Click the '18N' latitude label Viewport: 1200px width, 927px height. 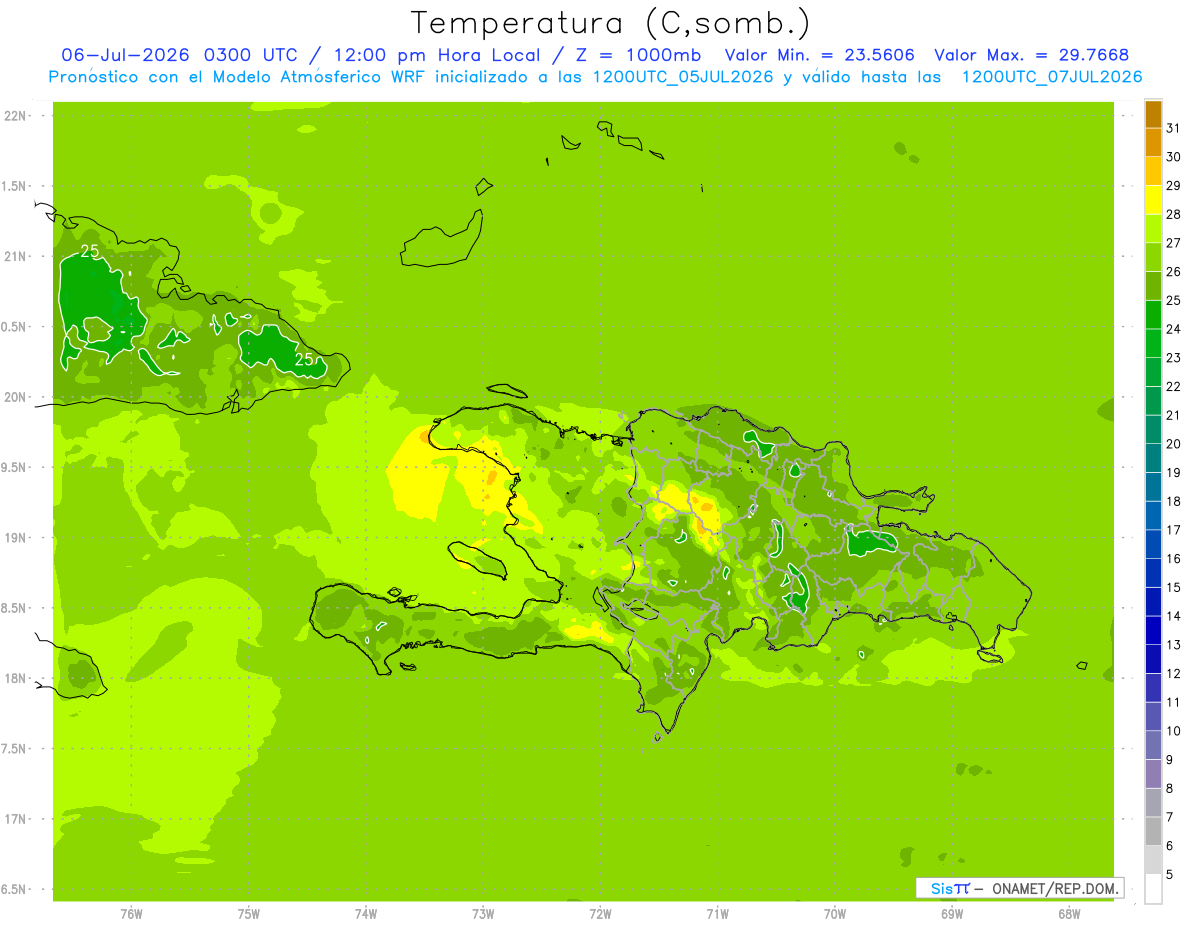(17, 678)
